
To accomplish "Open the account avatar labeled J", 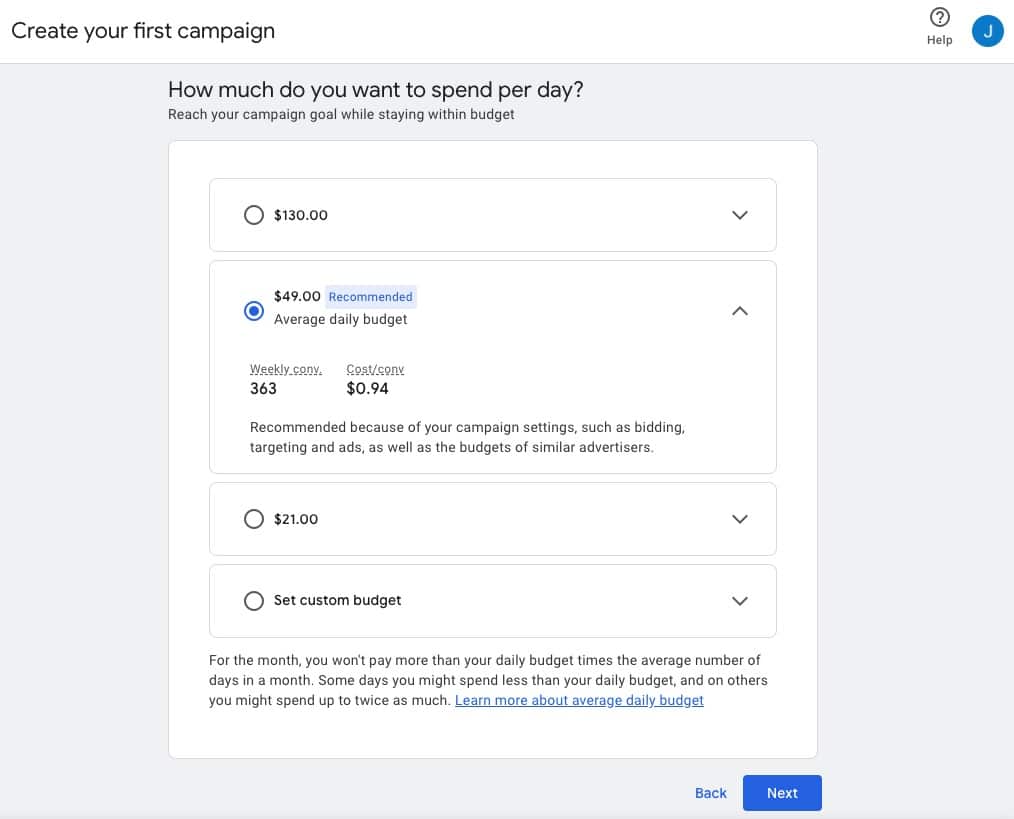I will click(x=988, y=31).
